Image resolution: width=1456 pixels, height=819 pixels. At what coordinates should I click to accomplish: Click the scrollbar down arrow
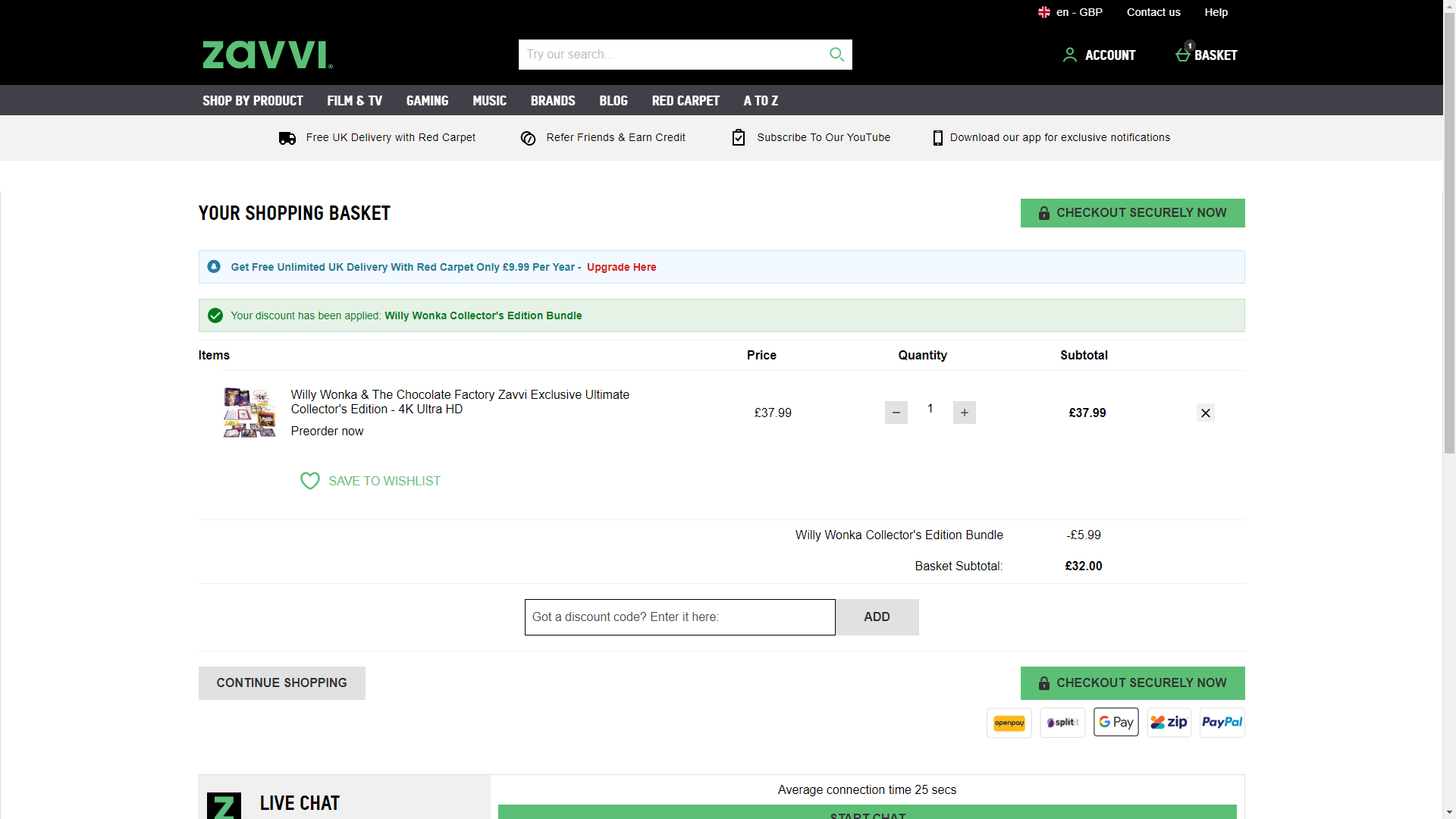(x=1449, y=813)
